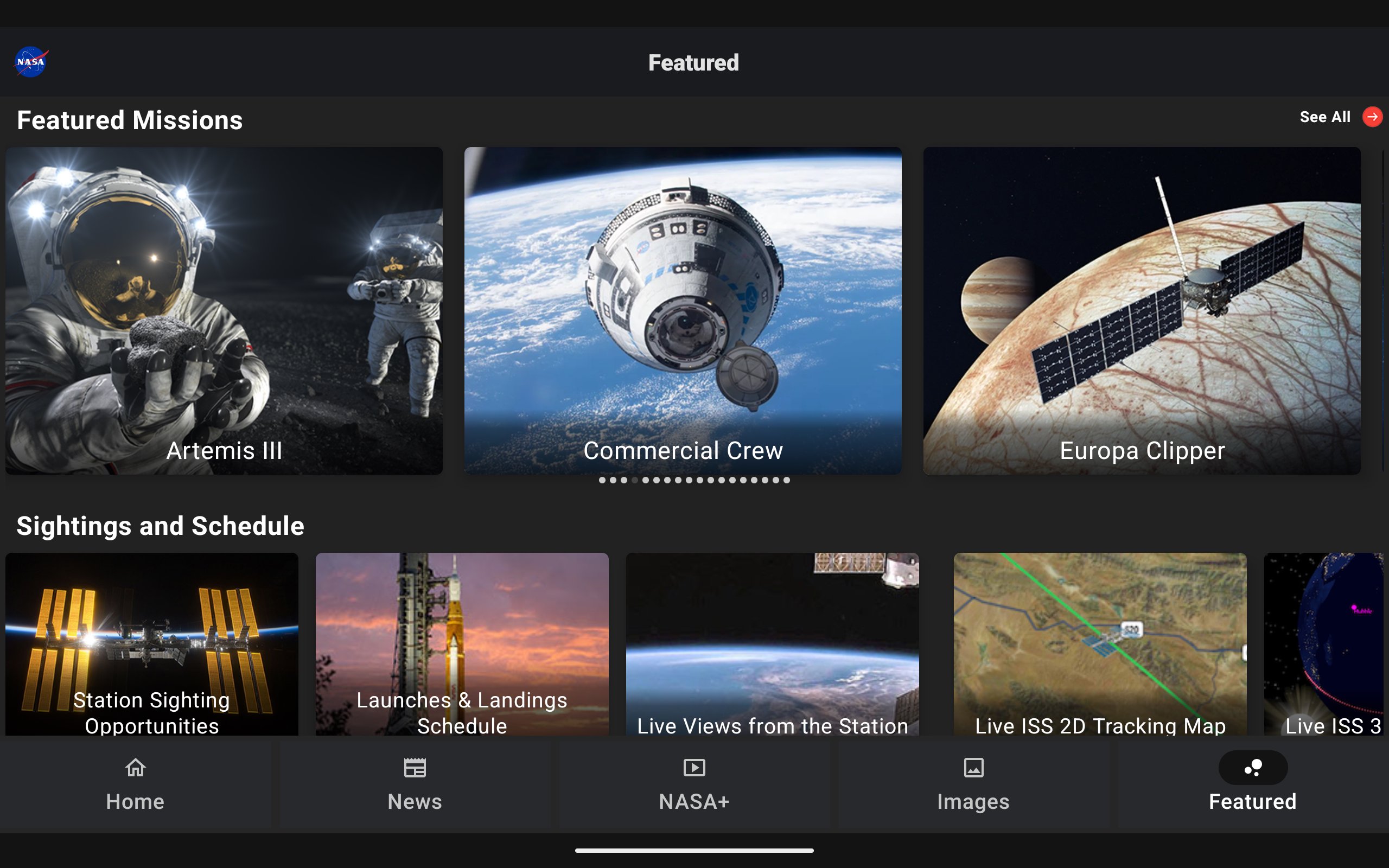Image resolution: width=1389 pixels, height=868 pixels.
Task: Tap the red See All arrow icon
Action: [1372, 117]
